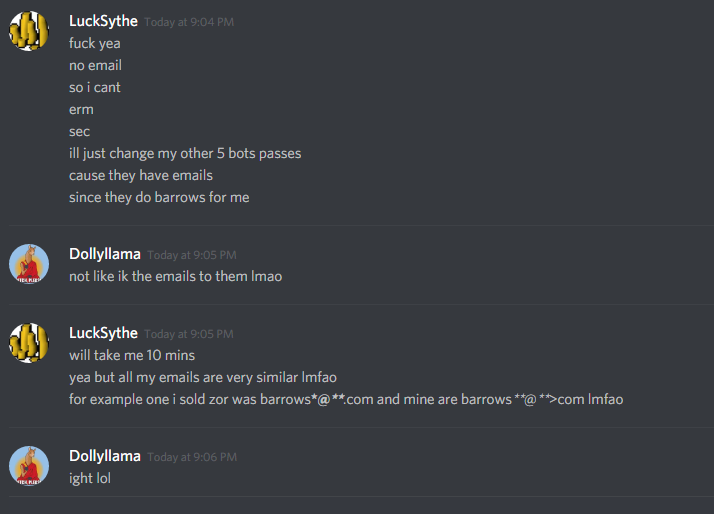Click Dollyllama username at 9:05 PM
This screenshot has width=714, height=514.
click(105, 254)
